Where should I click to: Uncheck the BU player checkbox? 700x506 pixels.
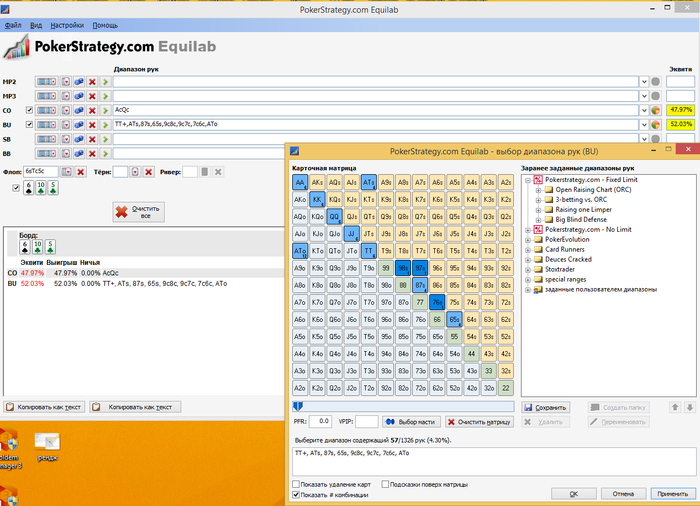[x=29, y=124]
